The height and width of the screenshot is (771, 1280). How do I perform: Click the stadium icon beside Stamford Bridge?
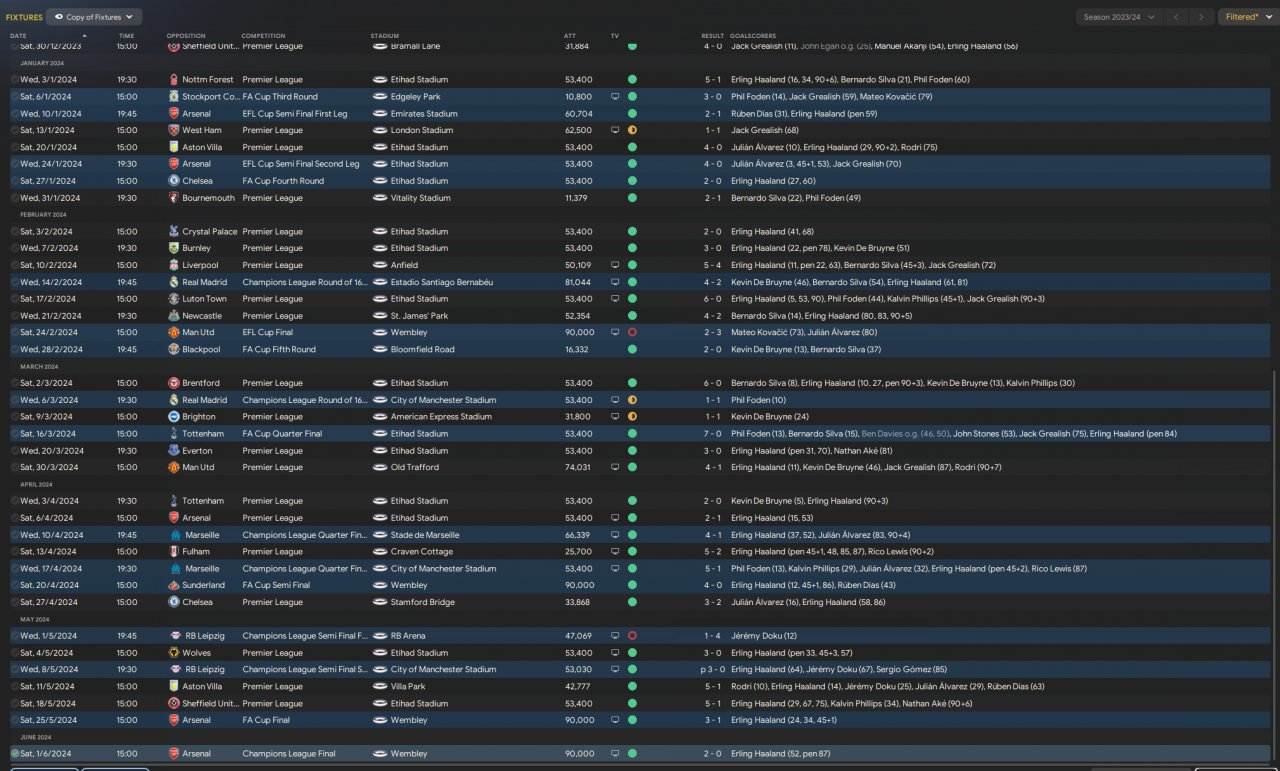pos(380,602)
